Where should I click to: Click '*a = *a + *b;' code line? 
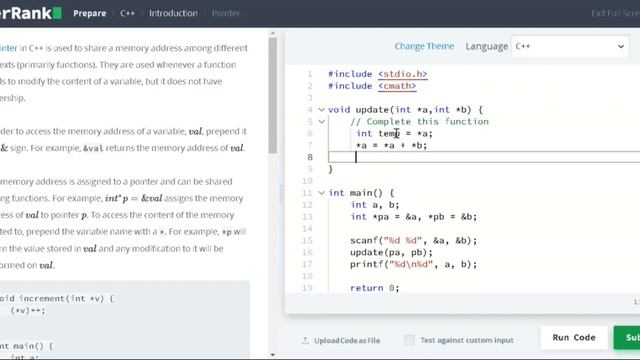click(391, 145)
